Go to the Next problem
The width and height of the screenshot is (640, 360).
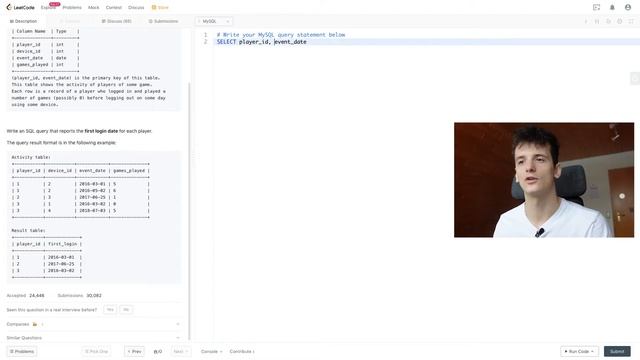[x=180, y=351]
